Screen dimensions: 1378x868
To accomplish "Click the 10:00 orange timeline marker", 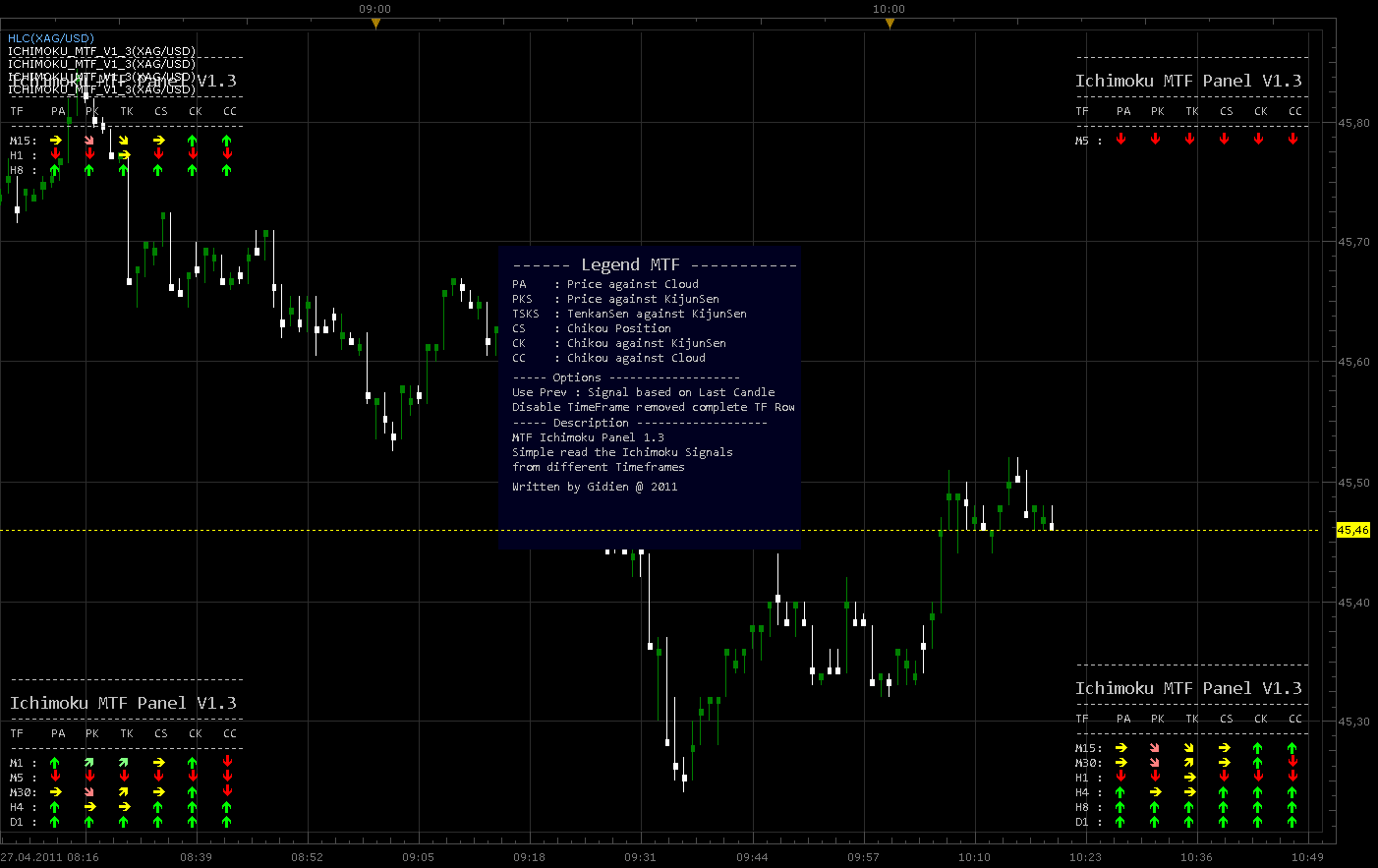I will (x=890, y=23).
